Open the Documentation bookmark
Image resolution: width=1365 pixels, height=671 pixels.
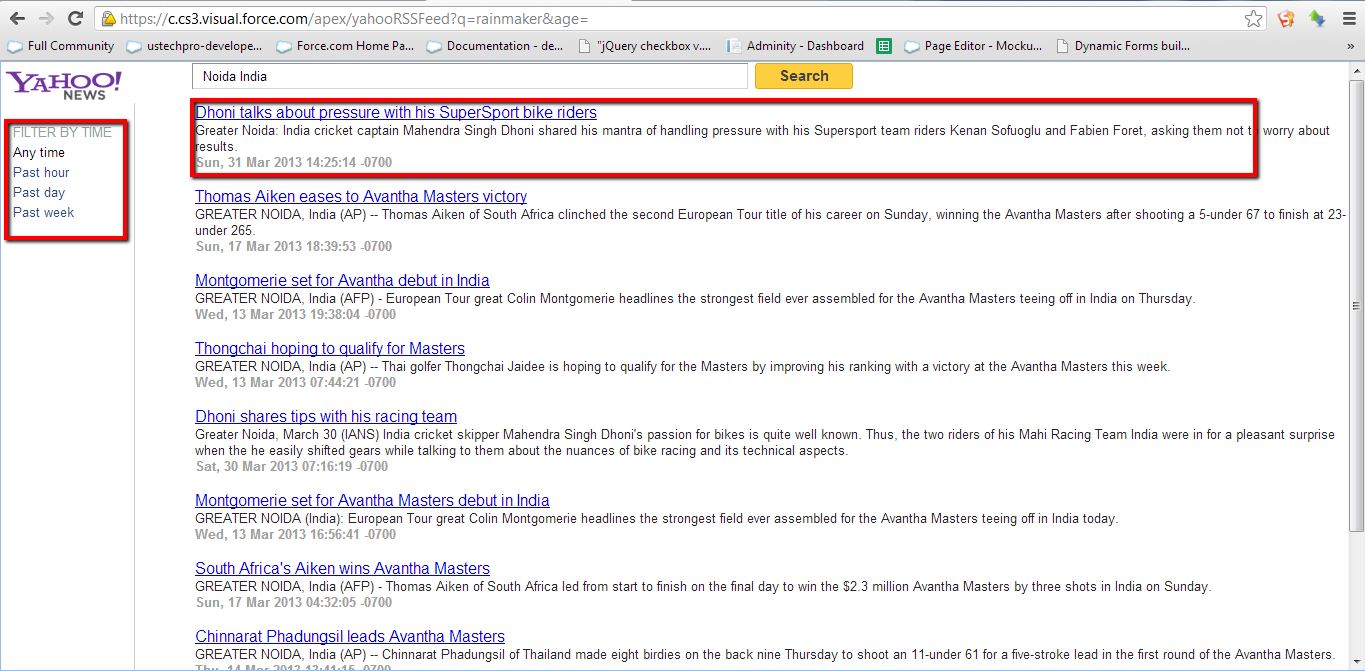tap(495, 46)
